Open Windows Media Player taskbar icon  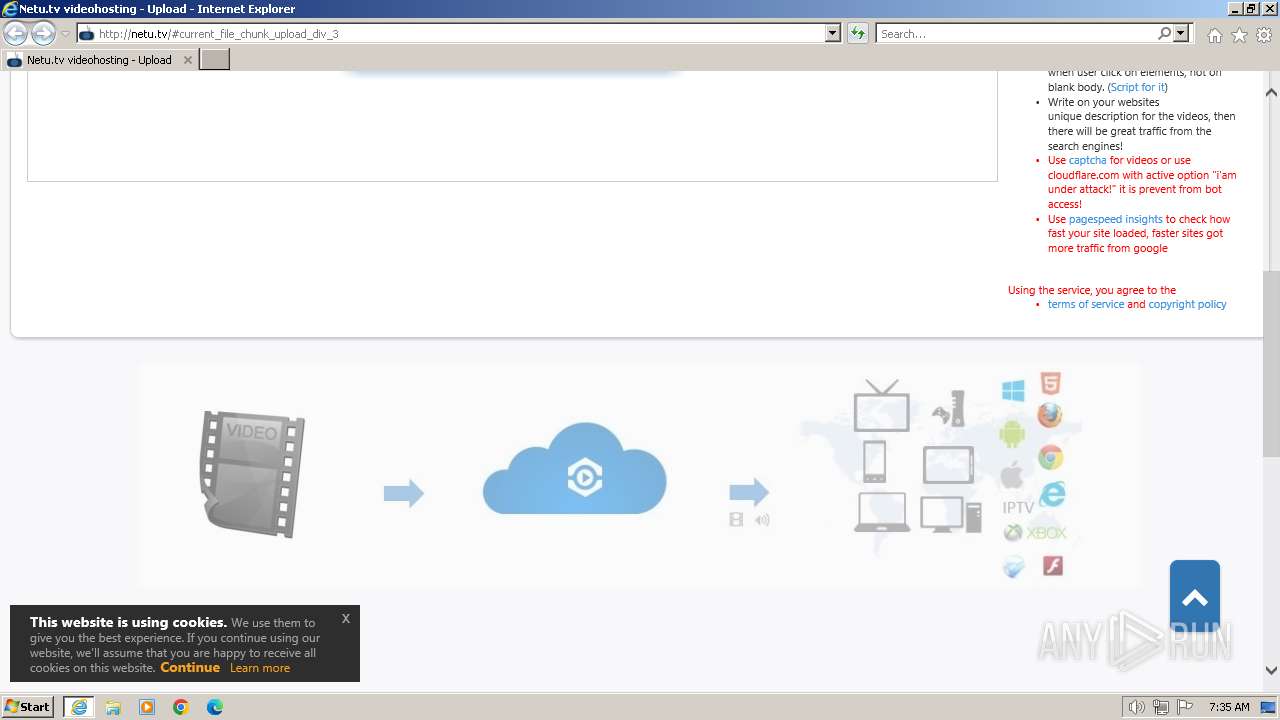(147, 707)
